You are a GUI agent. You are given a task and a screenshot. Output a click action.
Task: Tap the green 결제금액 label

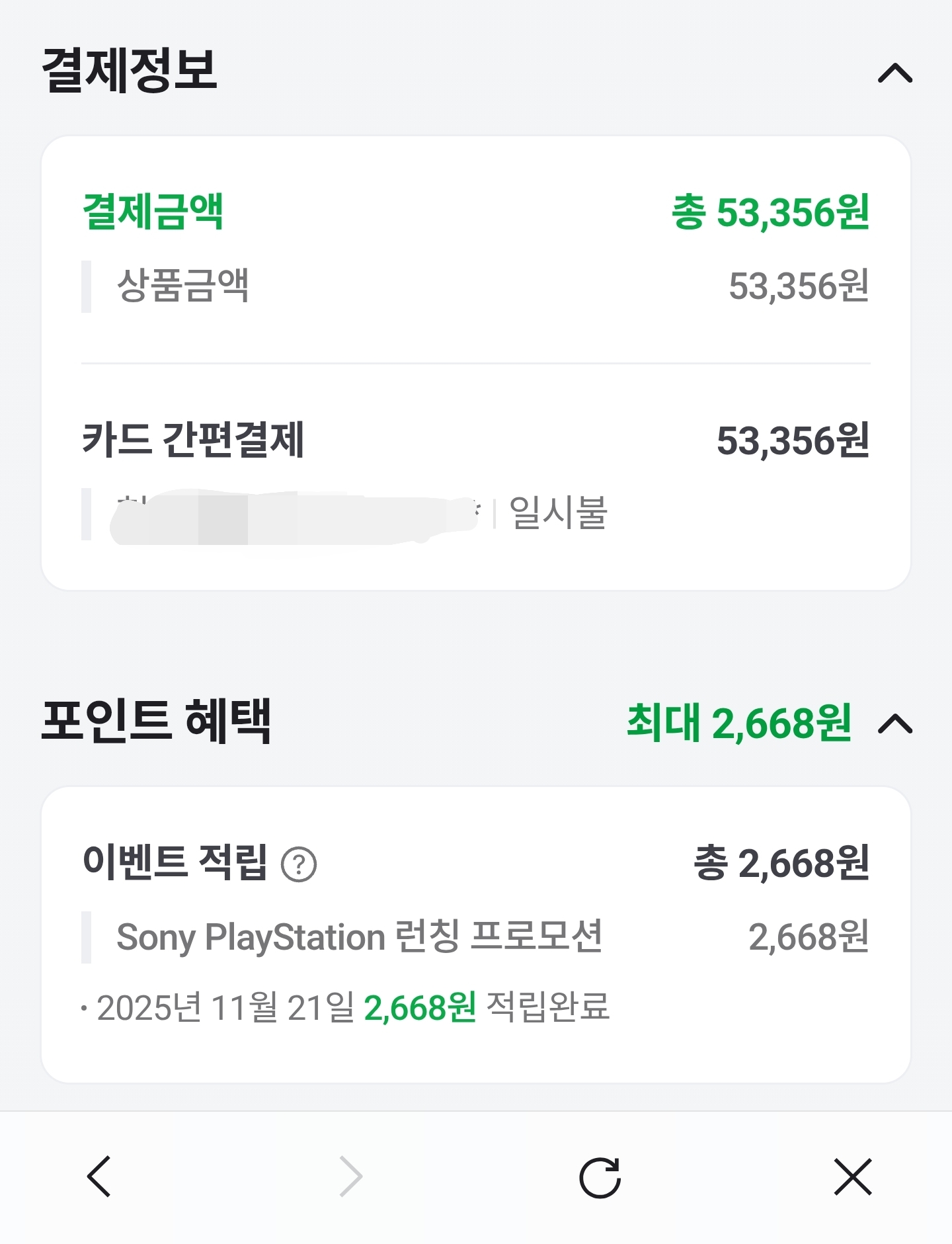(153, 212)
